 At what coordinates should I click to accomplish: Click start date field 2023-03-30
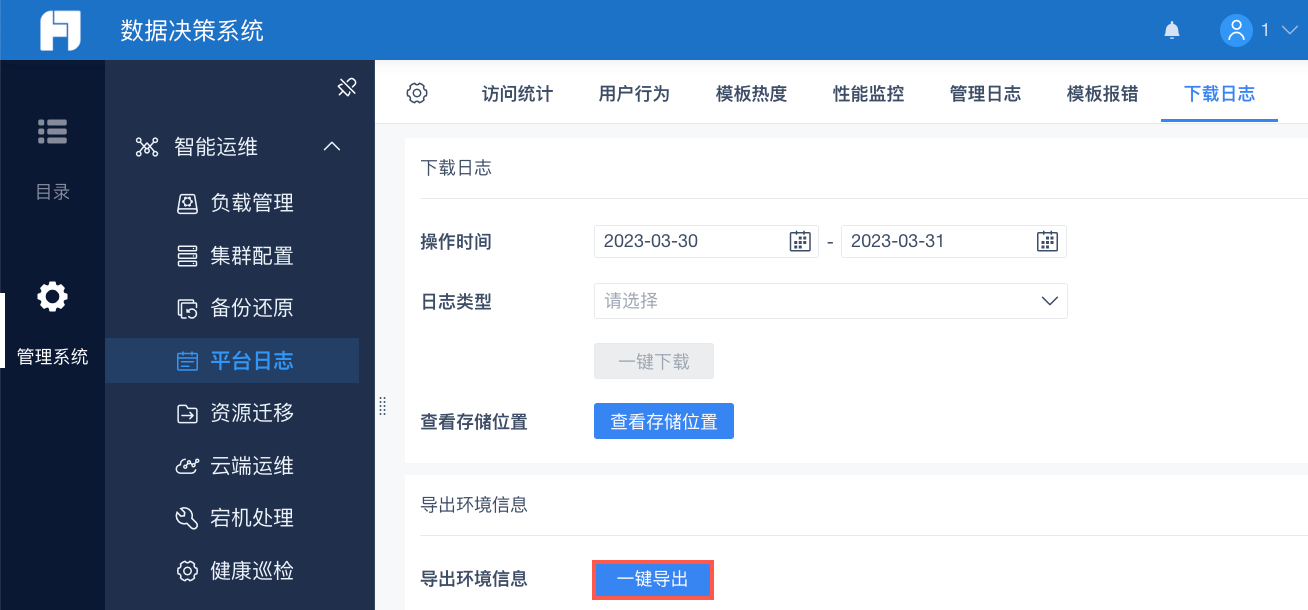[x=706, y=241]
